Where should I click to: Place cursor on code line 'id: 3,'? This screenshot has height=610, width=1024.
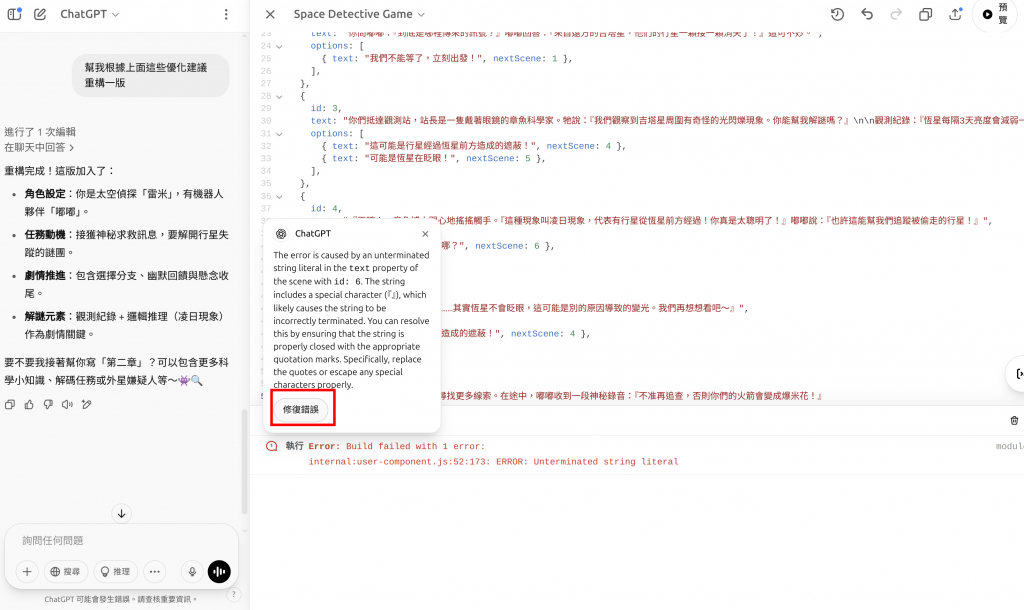(x=326, y=109)
